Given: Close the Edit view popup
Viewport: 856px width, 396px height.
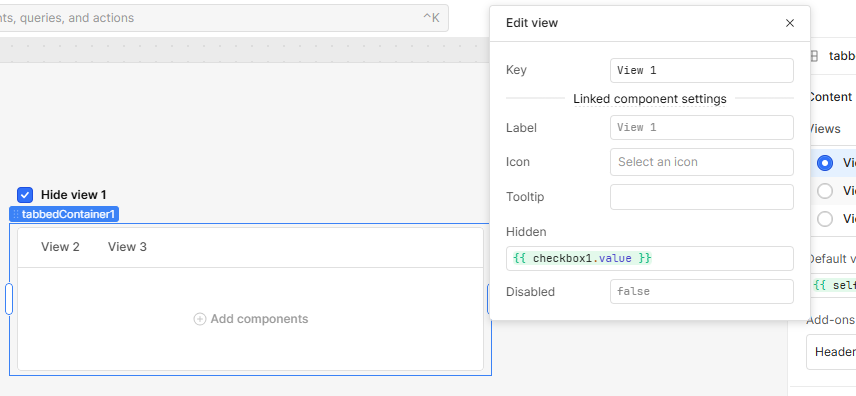Looking at the screenshot, I should pyautogui.click(x=789, y=23).
